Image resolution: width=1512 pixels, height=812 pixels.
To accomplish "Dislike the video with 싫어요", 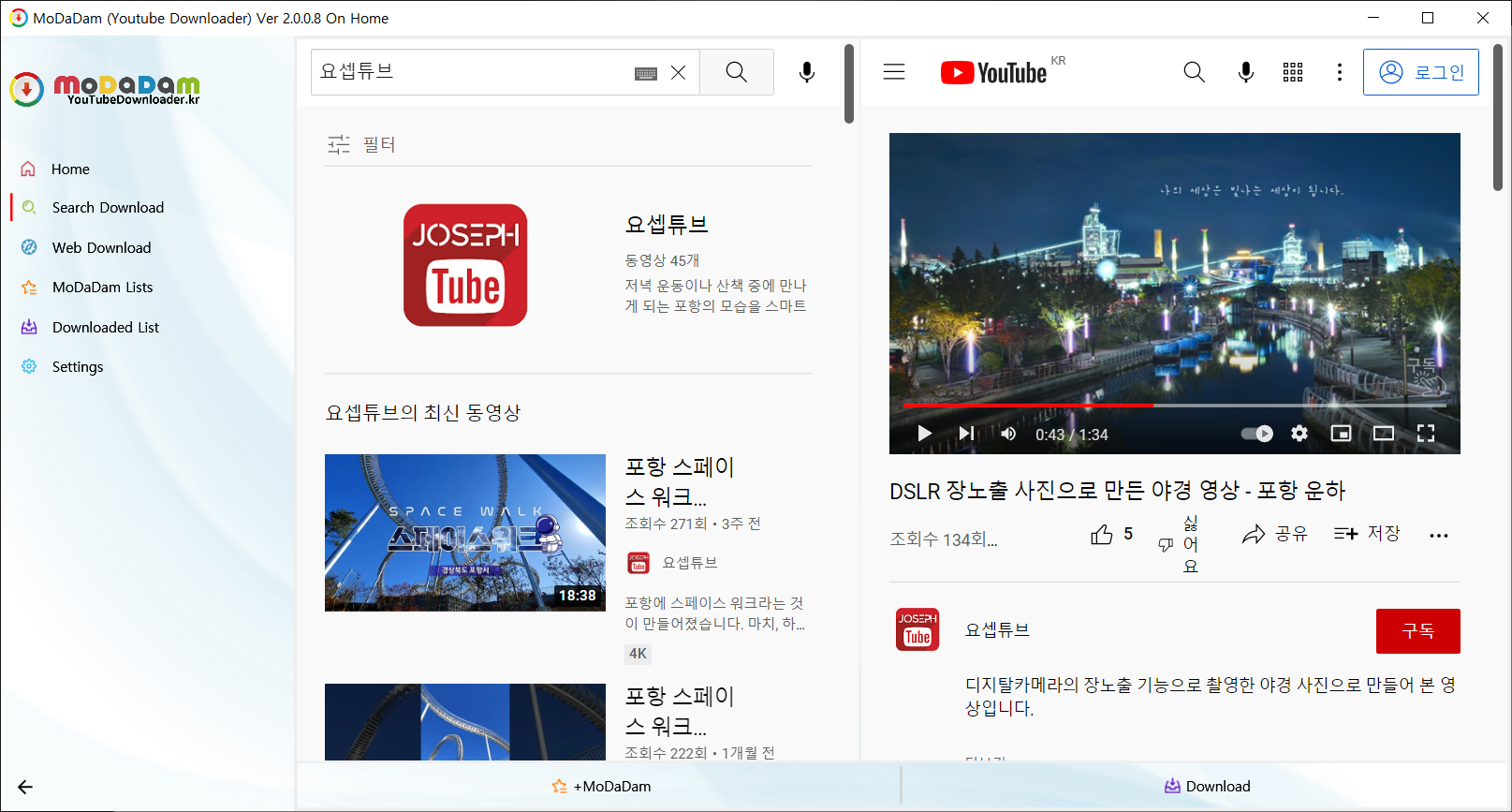I will 1180,544.
